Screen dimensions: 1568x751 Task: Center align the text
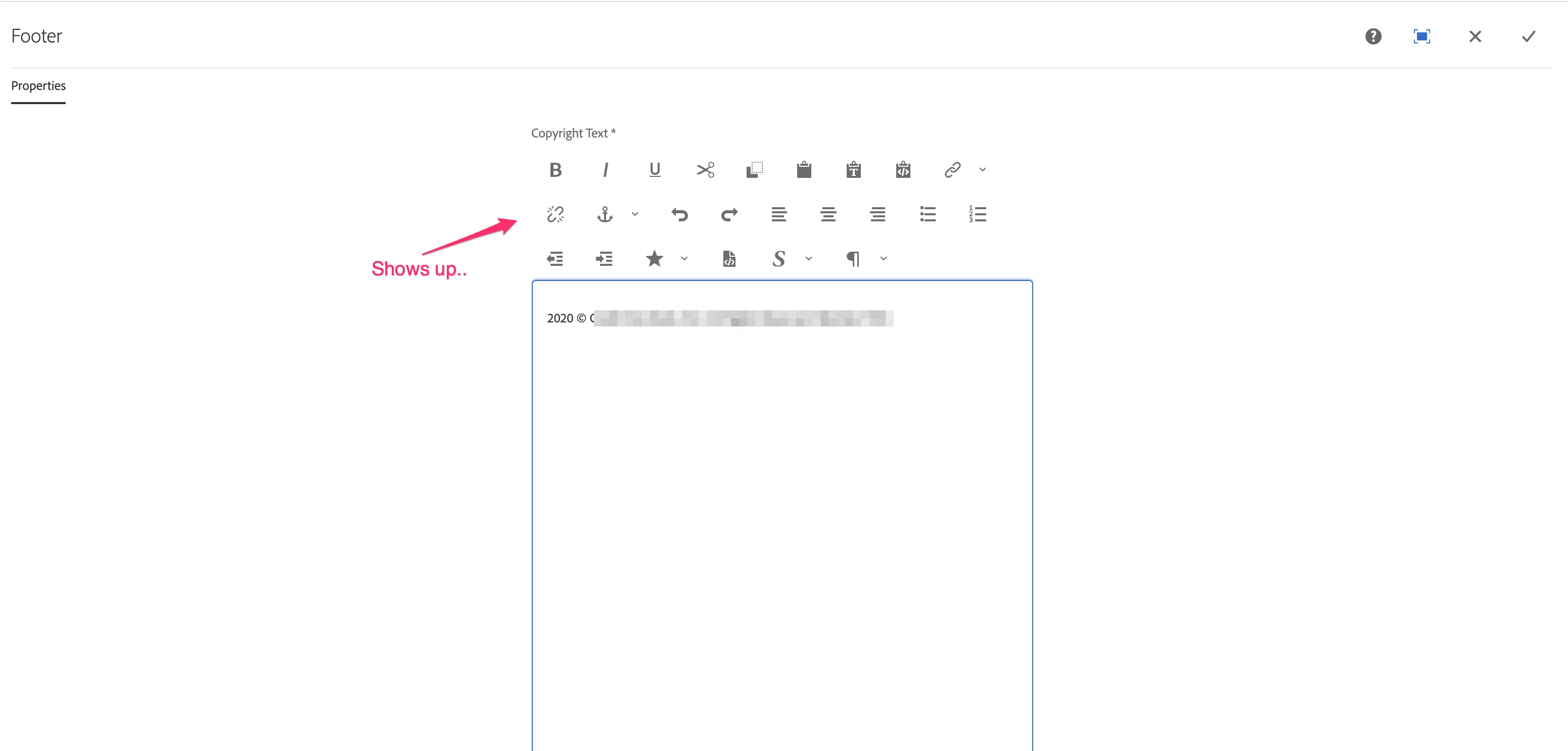click(828, 214)
